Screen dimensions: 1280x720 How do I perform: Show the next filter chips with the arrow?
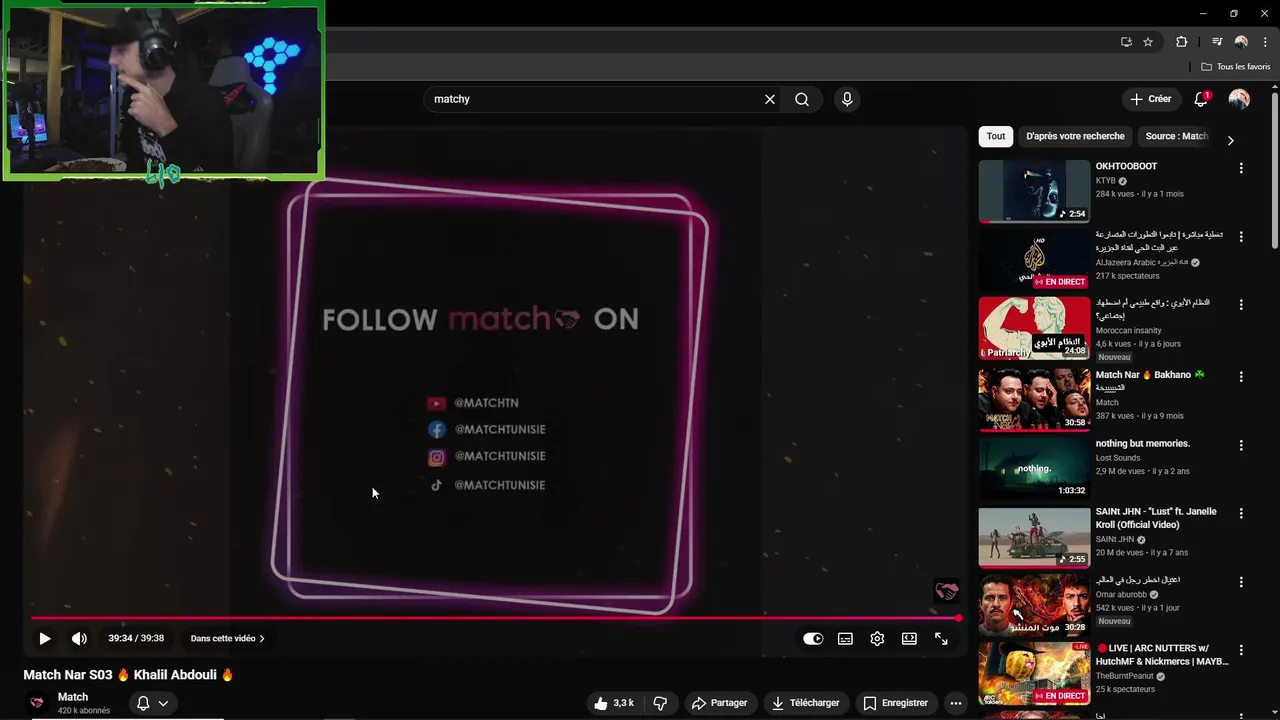coord(1230,140)
